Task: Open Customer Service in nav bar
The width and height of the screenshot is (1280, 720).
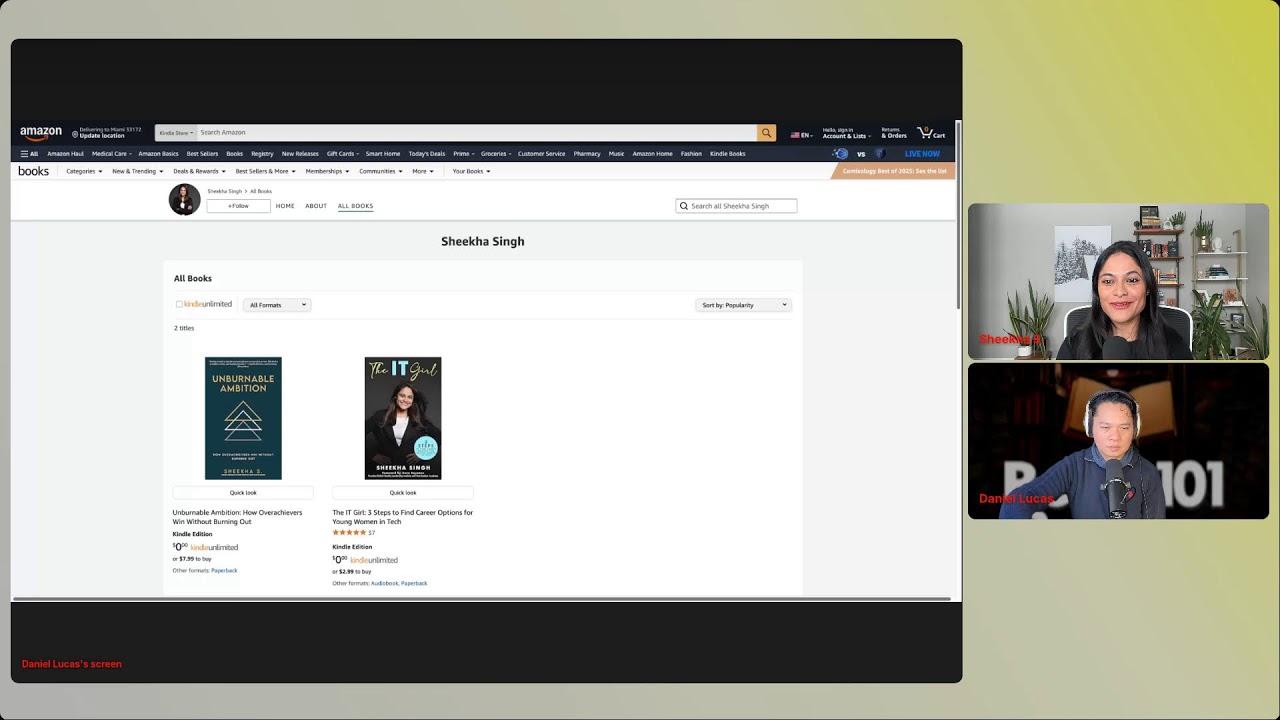Action: [x=541, y=154]
